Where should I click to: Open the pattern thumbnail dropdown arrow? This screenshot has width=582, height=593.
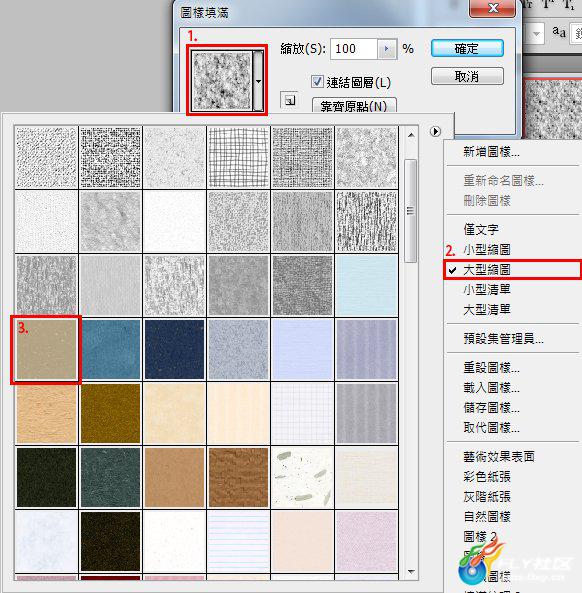(258, 81)
